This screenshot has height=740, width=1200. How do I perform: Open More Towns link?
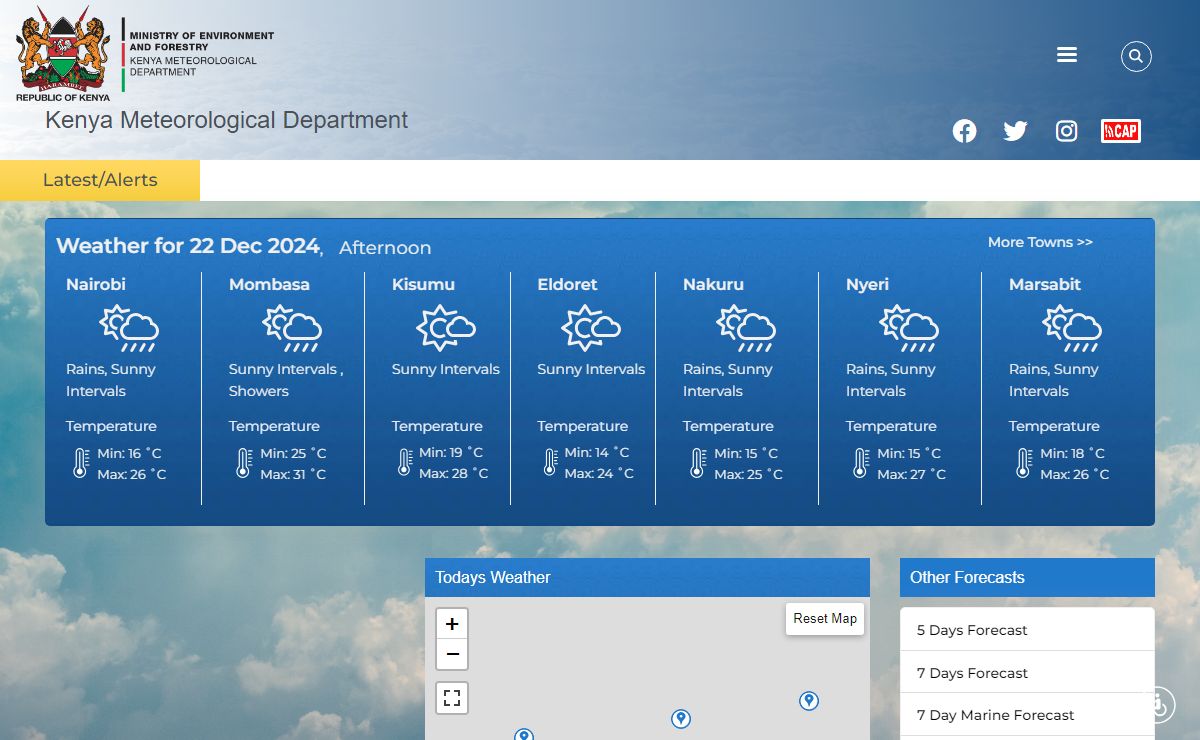tap(1040, 242)
